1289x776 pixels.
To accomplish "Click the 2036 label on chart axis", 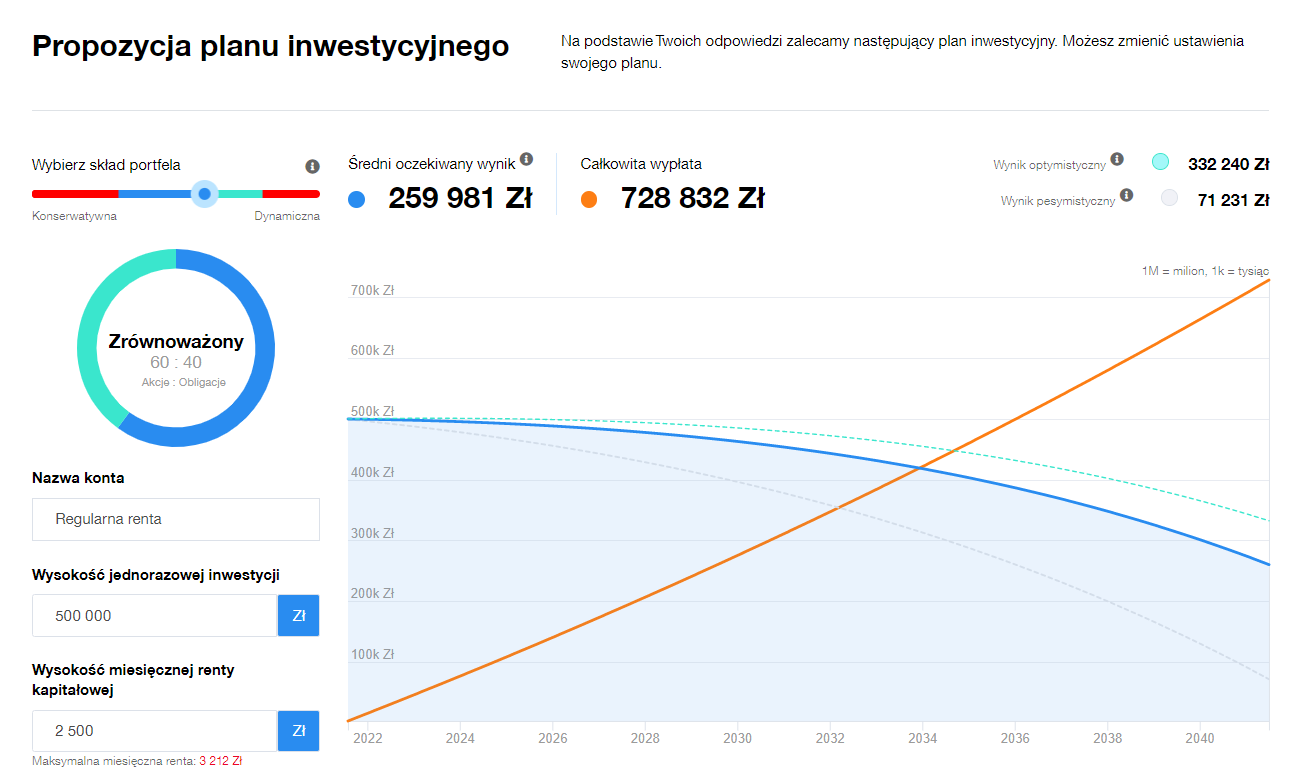I will tap(1015, 738).
